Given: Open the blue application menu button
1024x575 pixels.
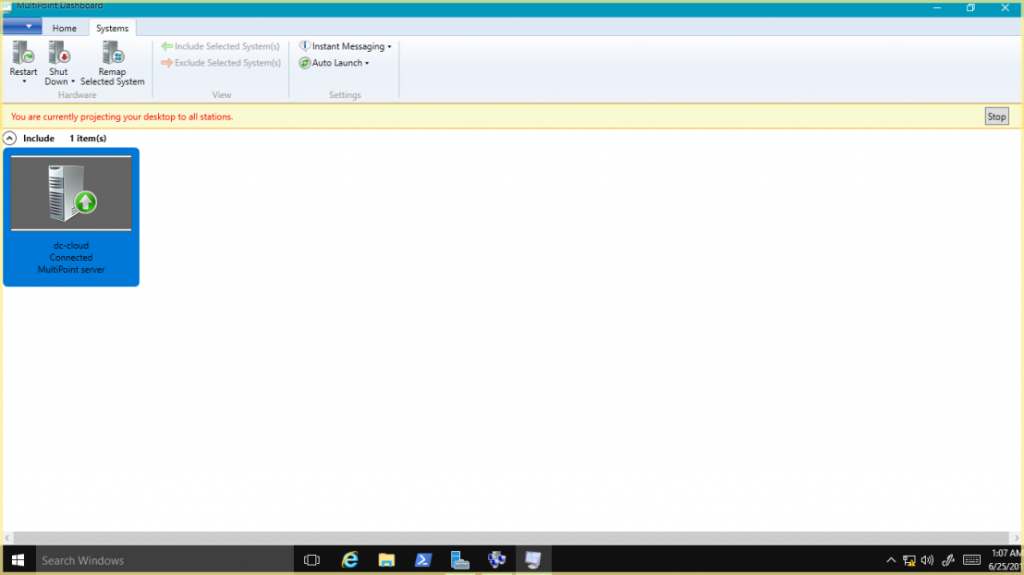Looking at the screenshot, I should click(22, 26).
